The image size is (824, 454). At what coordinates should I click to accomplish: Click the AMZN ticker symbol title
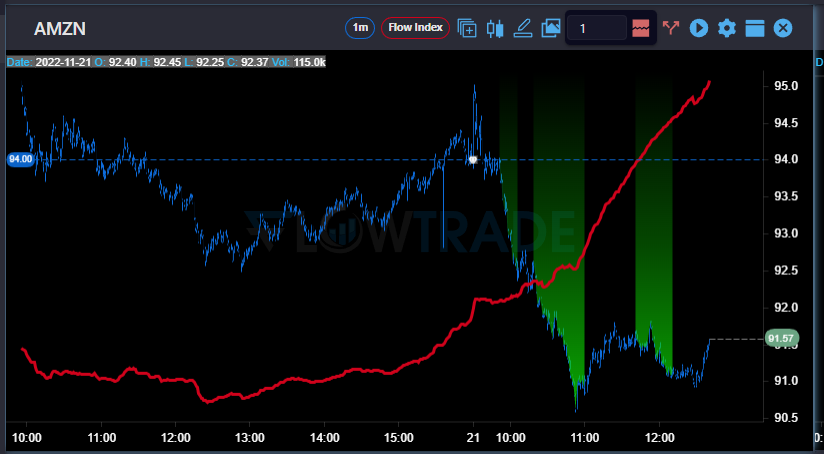[60, 29]
